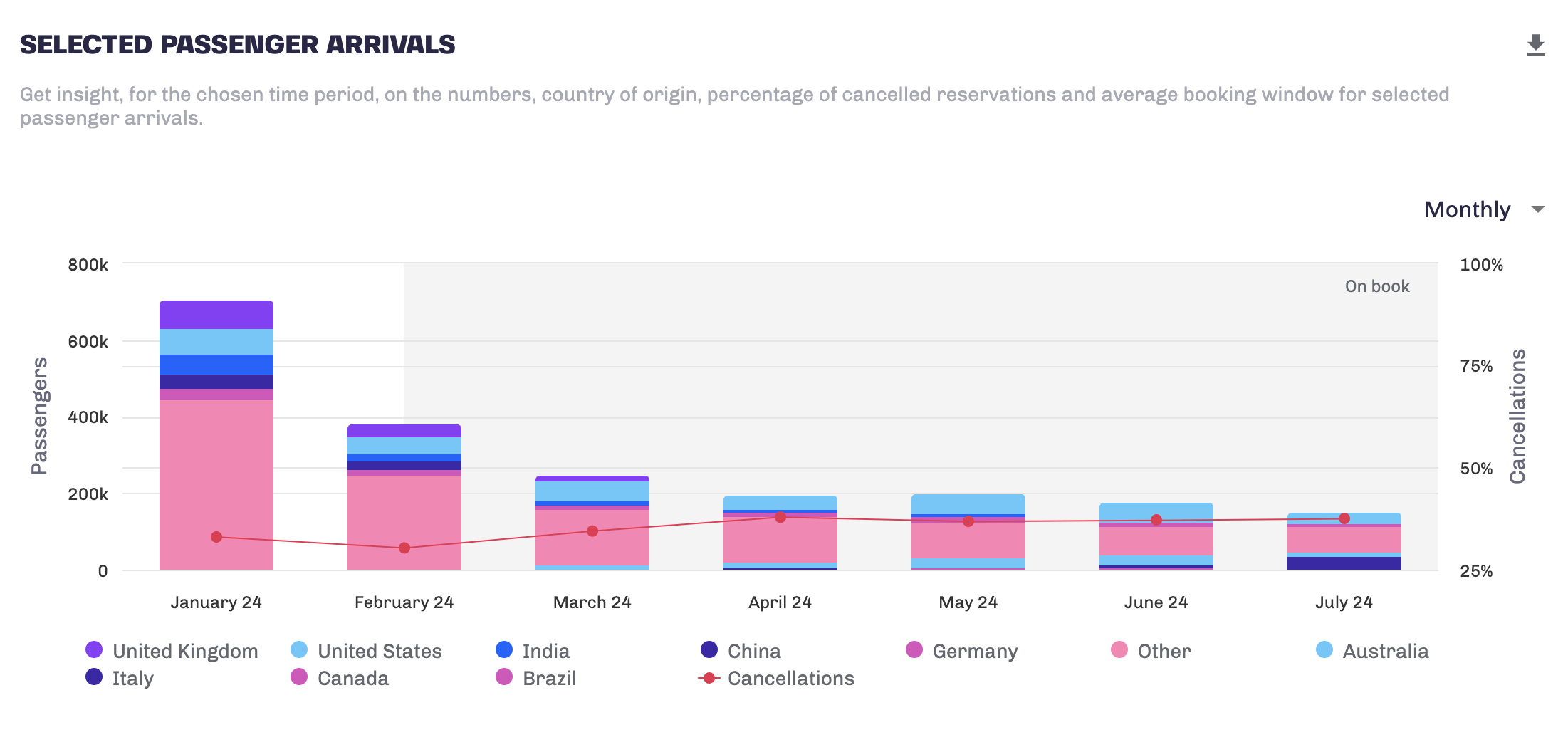Click the Brazil legend dot
The height and width of the screenshot is (752, 1568).
click(x=504, y=677)
